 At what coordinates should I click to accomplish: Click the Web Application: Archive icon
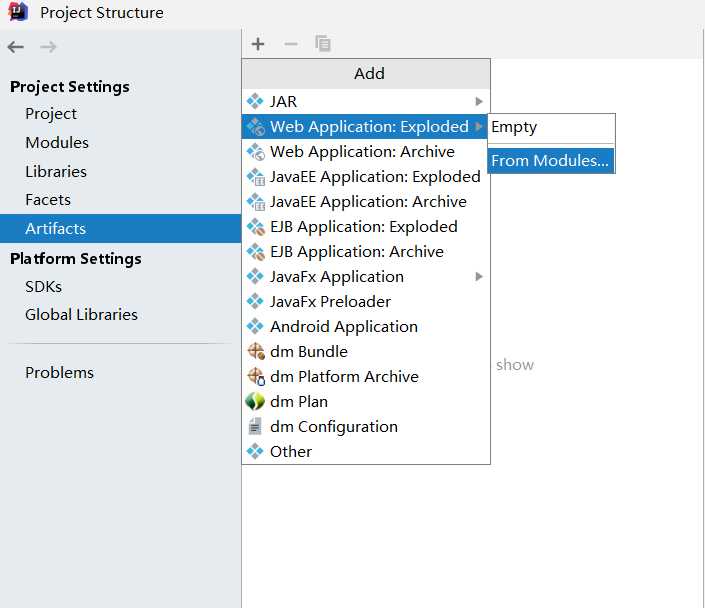pyautogui.click(x=256, y=152)
